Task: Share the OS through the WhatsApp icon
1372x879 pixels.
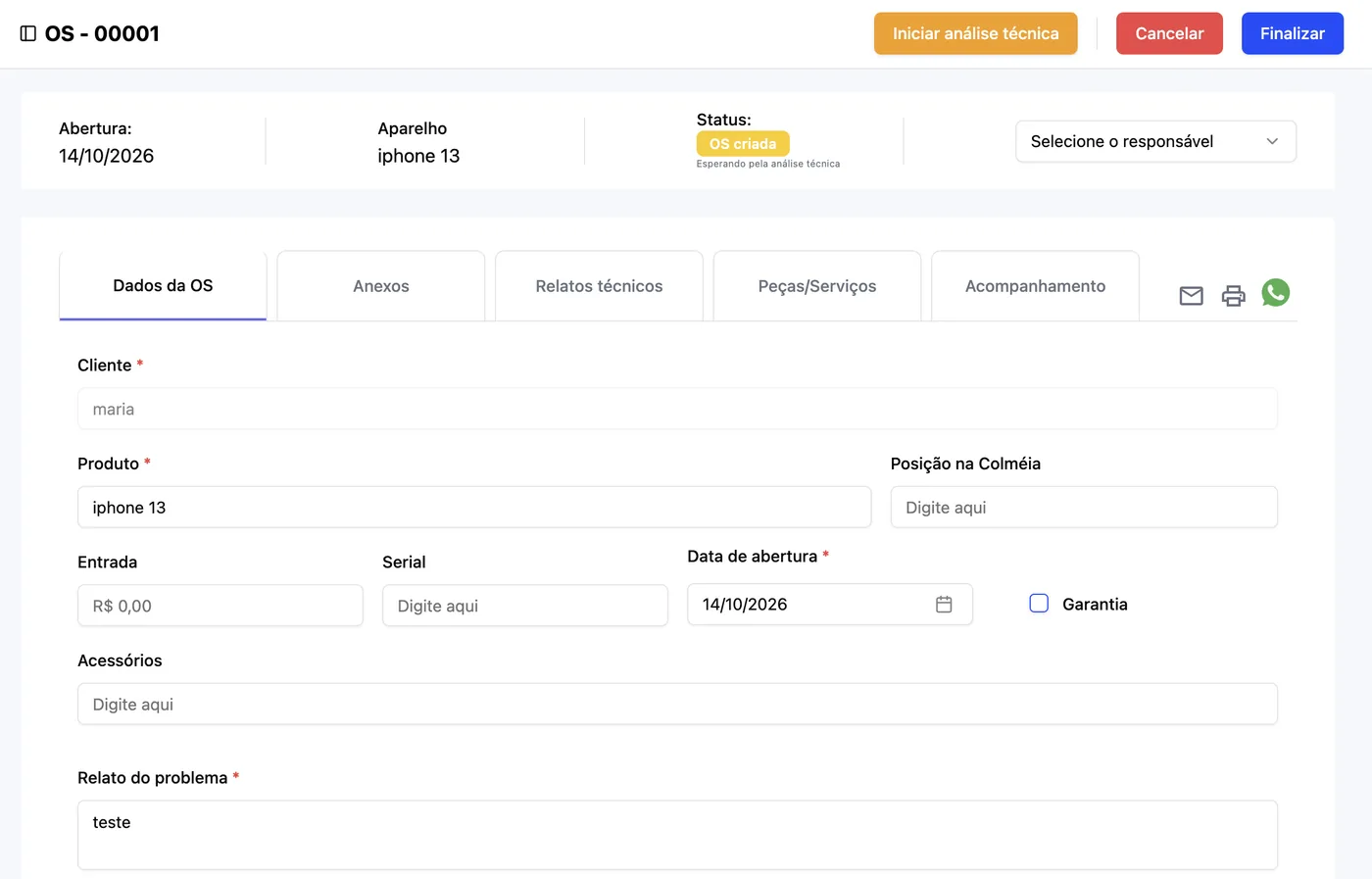Action: (x=1275, y=292)
